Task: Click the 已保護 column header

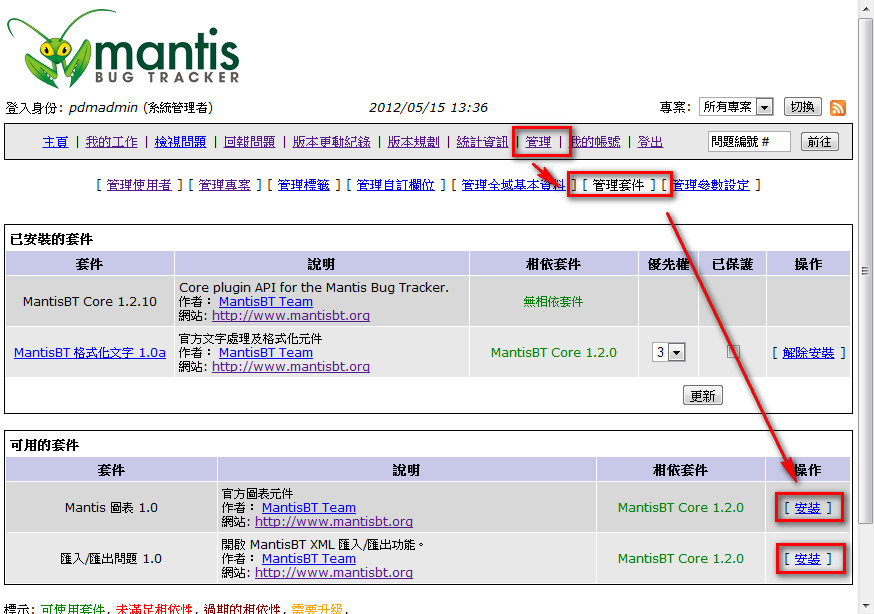Action: 732,264
